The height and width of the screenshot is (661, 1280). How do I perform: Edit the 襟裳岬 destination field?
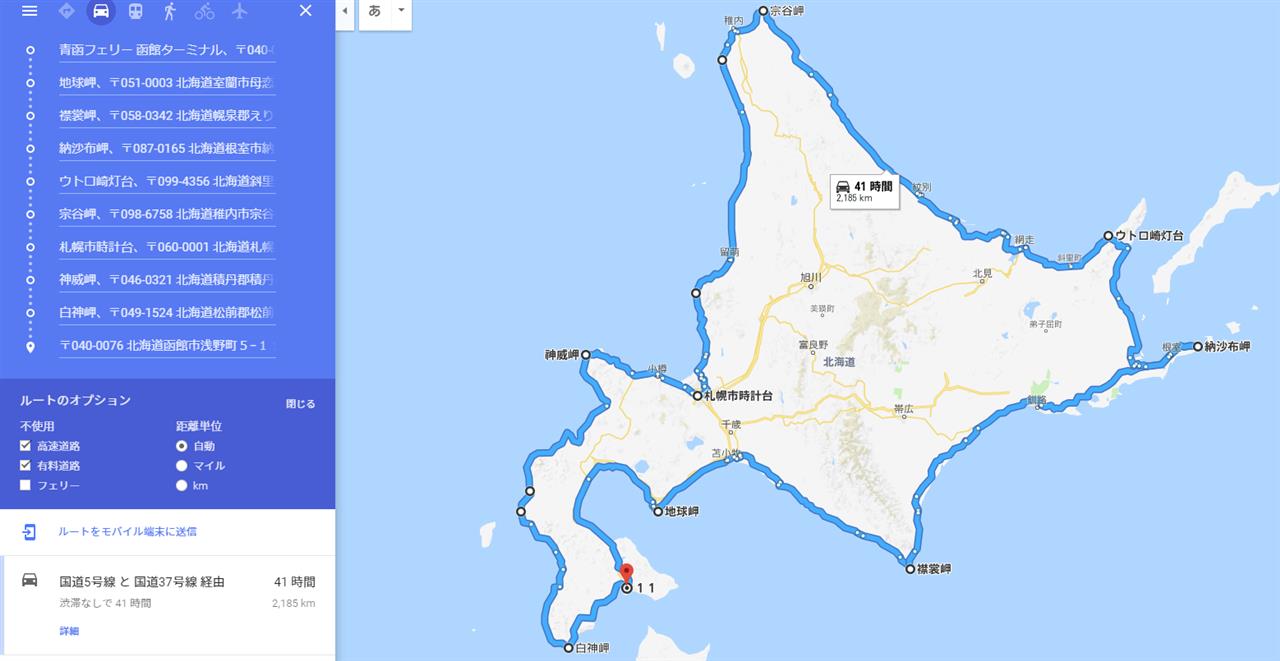[166, 115]
